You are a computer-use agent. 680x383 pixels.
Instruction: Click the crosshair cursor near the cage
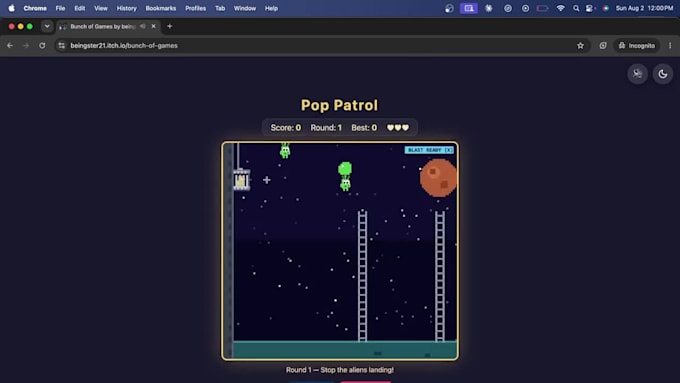[267, 180]
